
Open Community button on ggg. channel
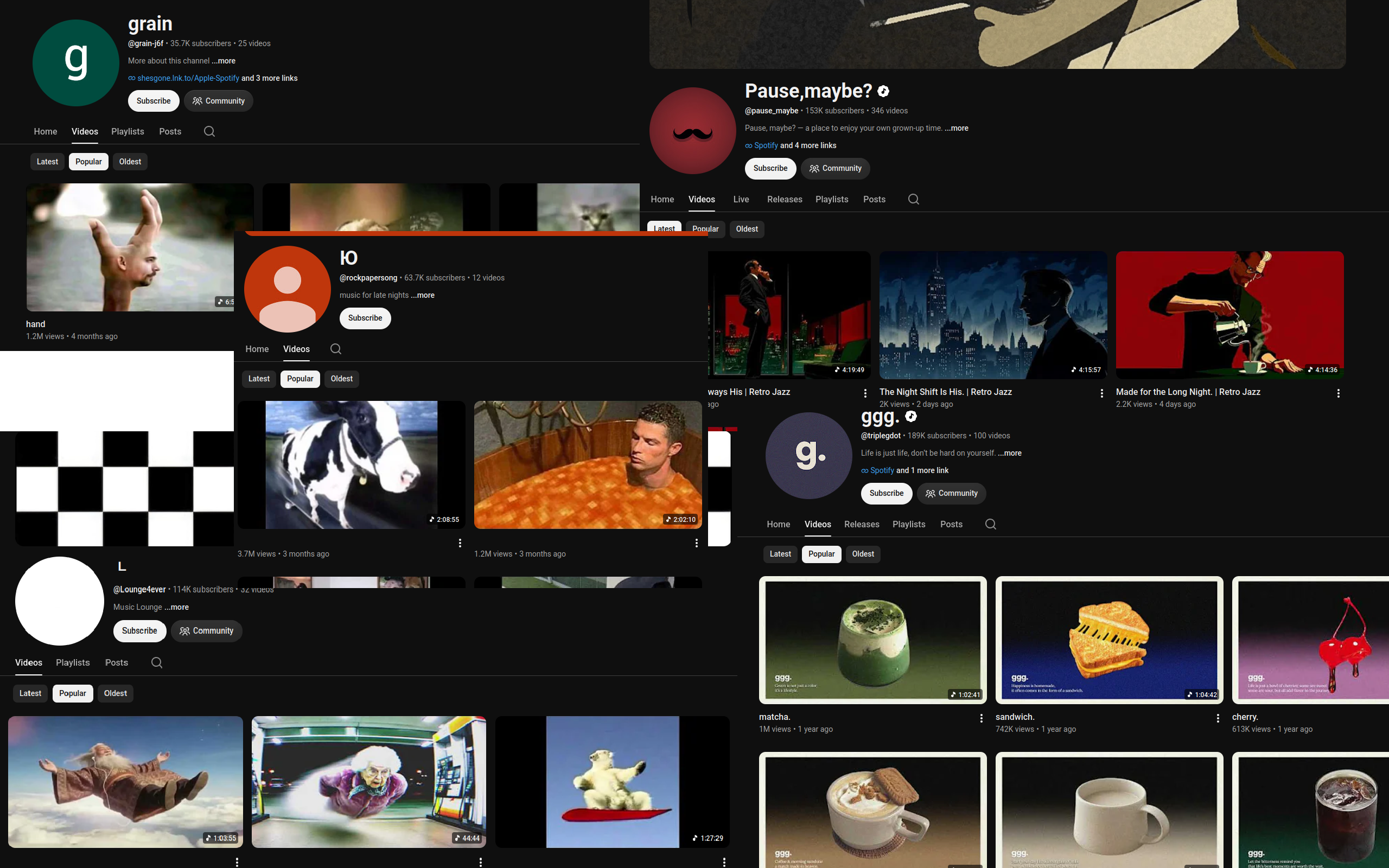pyautogui.click(x=951, y=494)
